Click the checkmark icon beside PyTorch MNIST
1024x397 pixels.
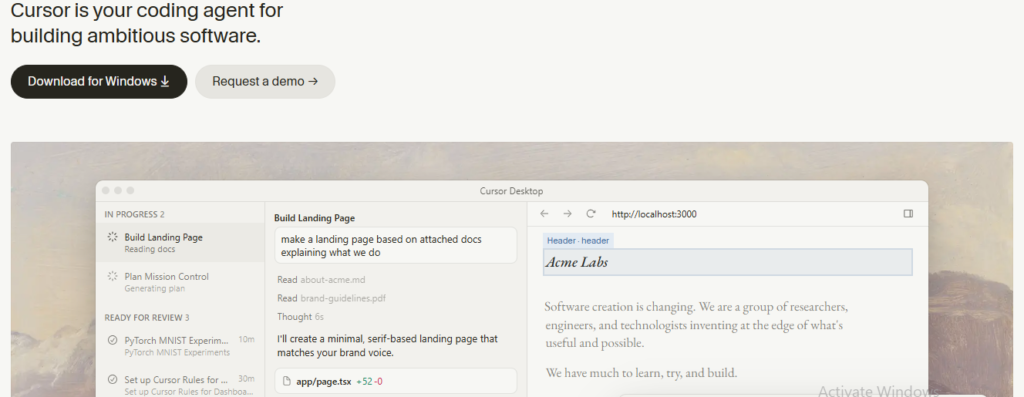tap(112, 340)
